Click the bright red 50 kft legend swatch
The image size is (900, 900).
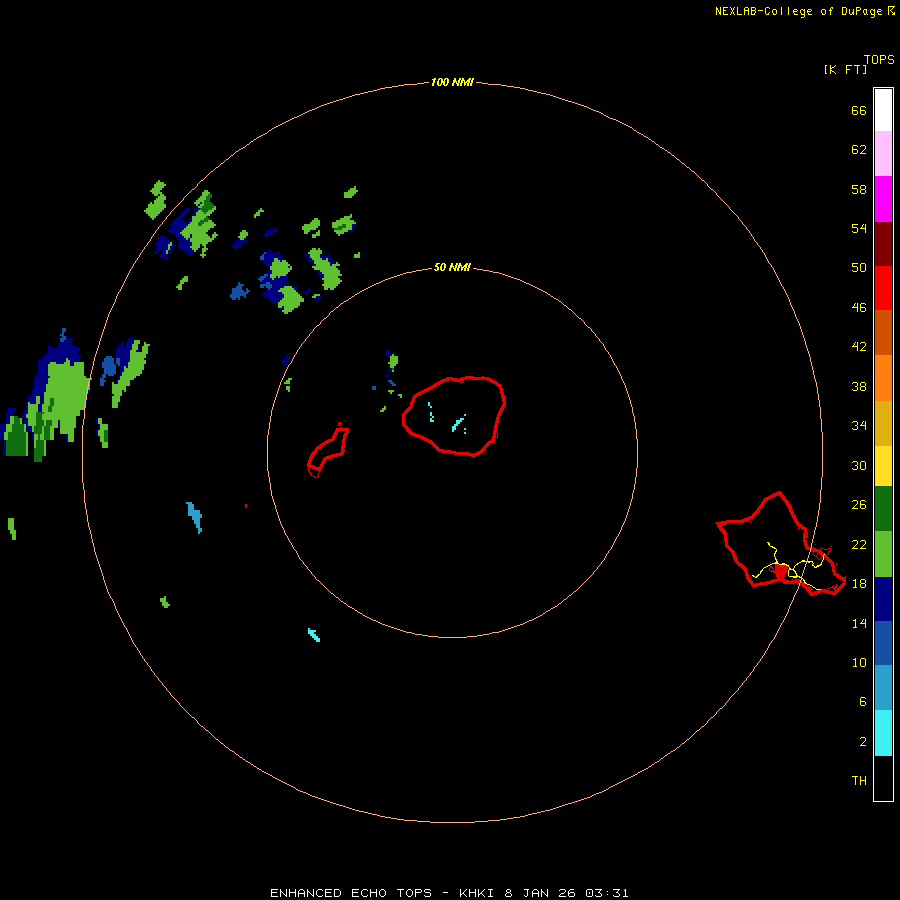[x=883, y=288]
